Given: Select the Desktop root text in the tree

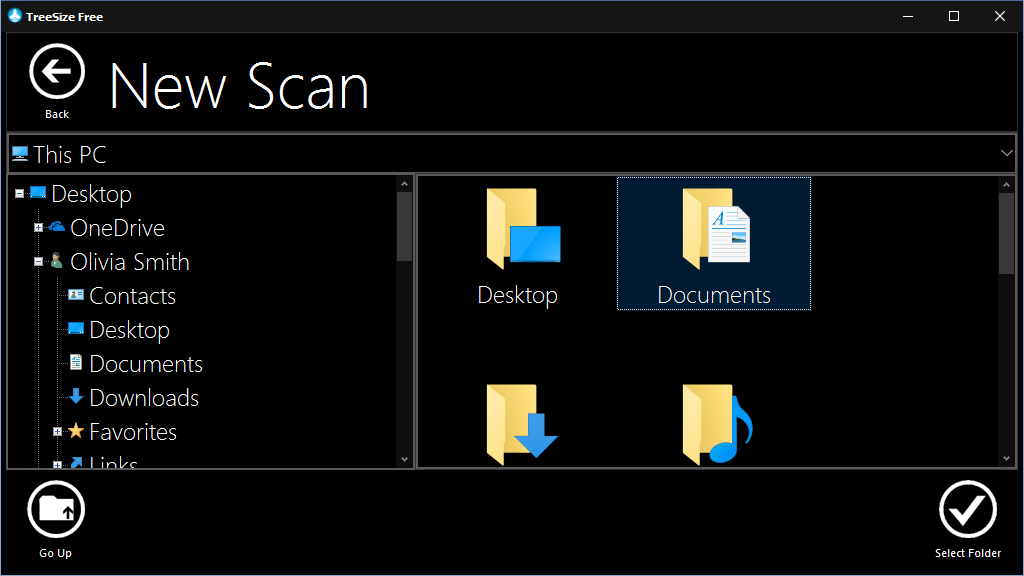Looking at the screenshot, I should click(x=91, y=194).
